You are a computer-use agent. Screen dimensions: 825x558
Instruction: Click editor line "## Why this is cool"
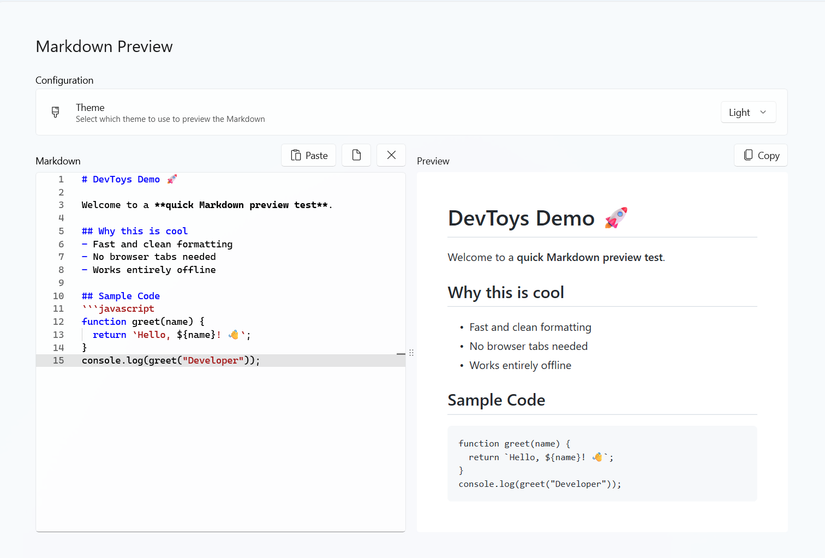135,231
